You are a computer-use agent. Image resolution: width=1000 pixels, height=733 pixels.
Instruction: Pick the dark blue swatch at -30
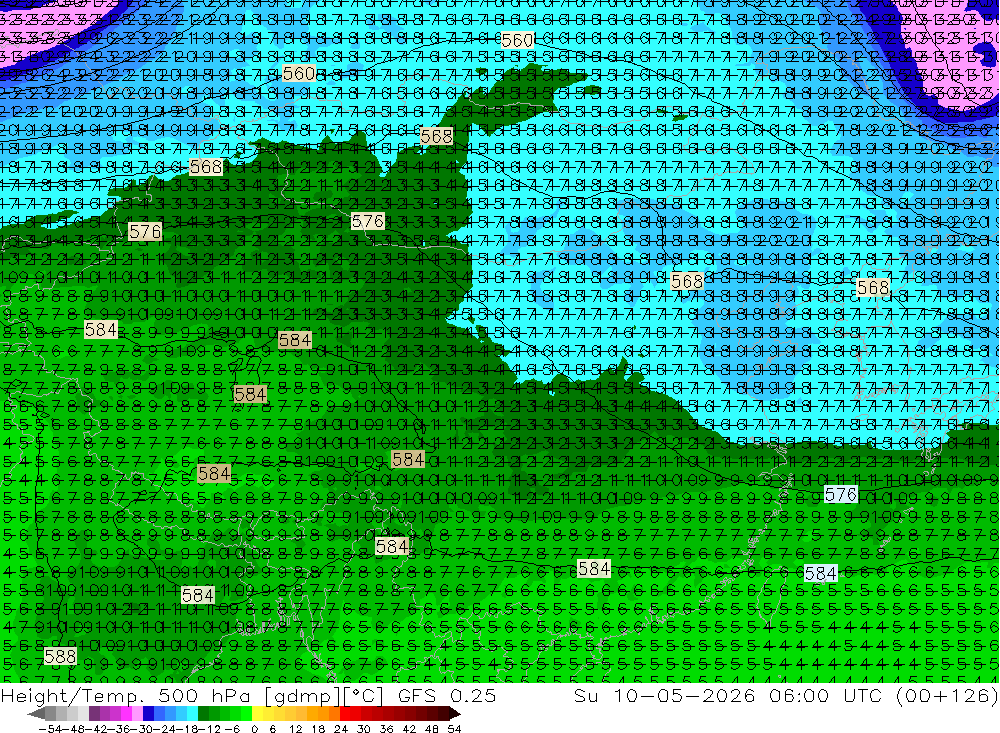pos(148,714)
